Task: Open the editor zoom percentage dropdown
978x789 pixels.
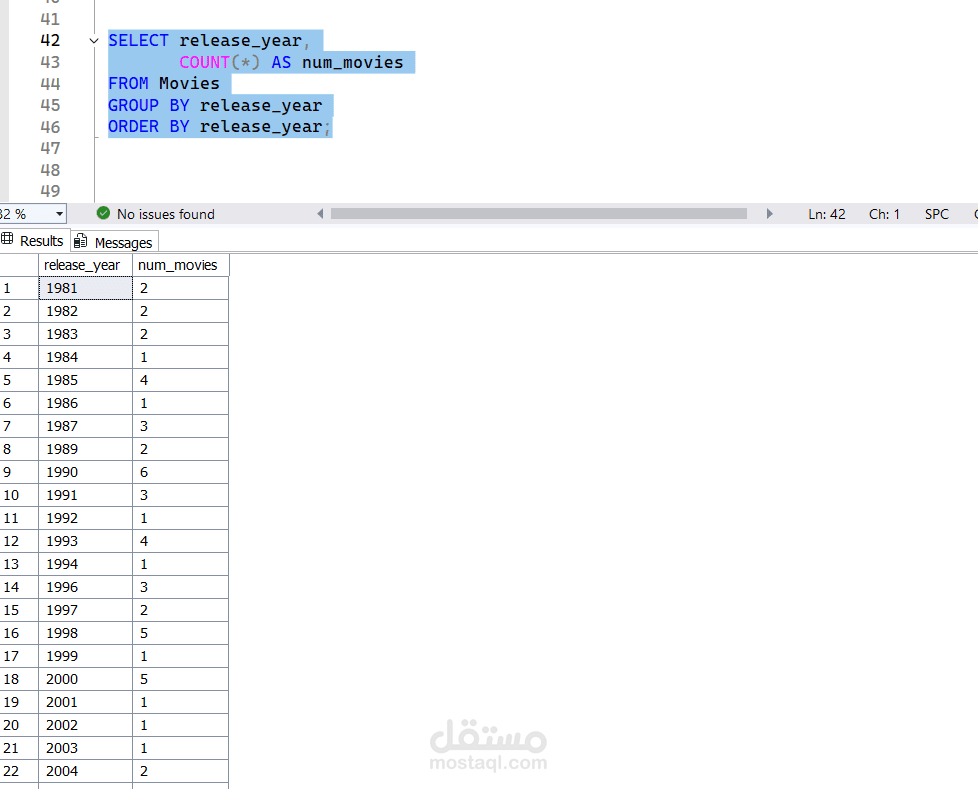Action: pos(59,214)
